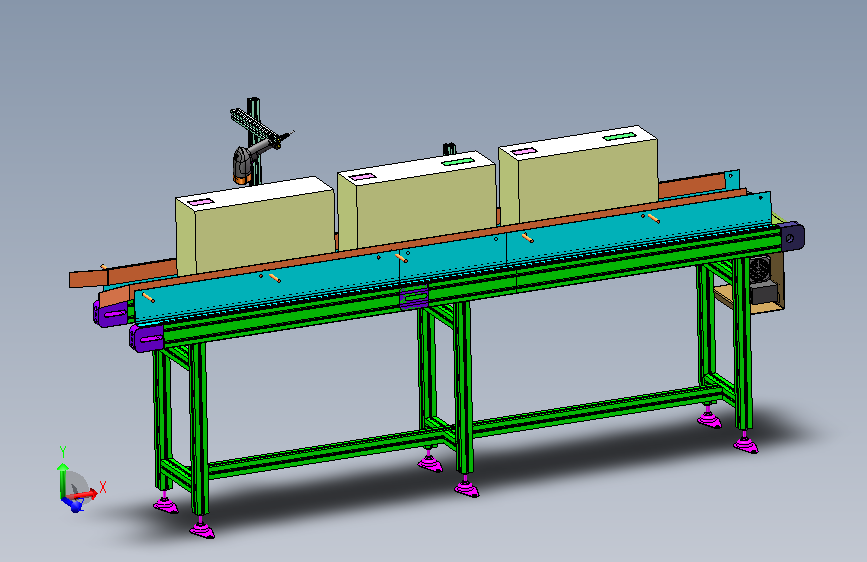The width and height of the screenshot is (867, 562).
Task: Select the front purple end cap at the left end
Action: point(147,337)
